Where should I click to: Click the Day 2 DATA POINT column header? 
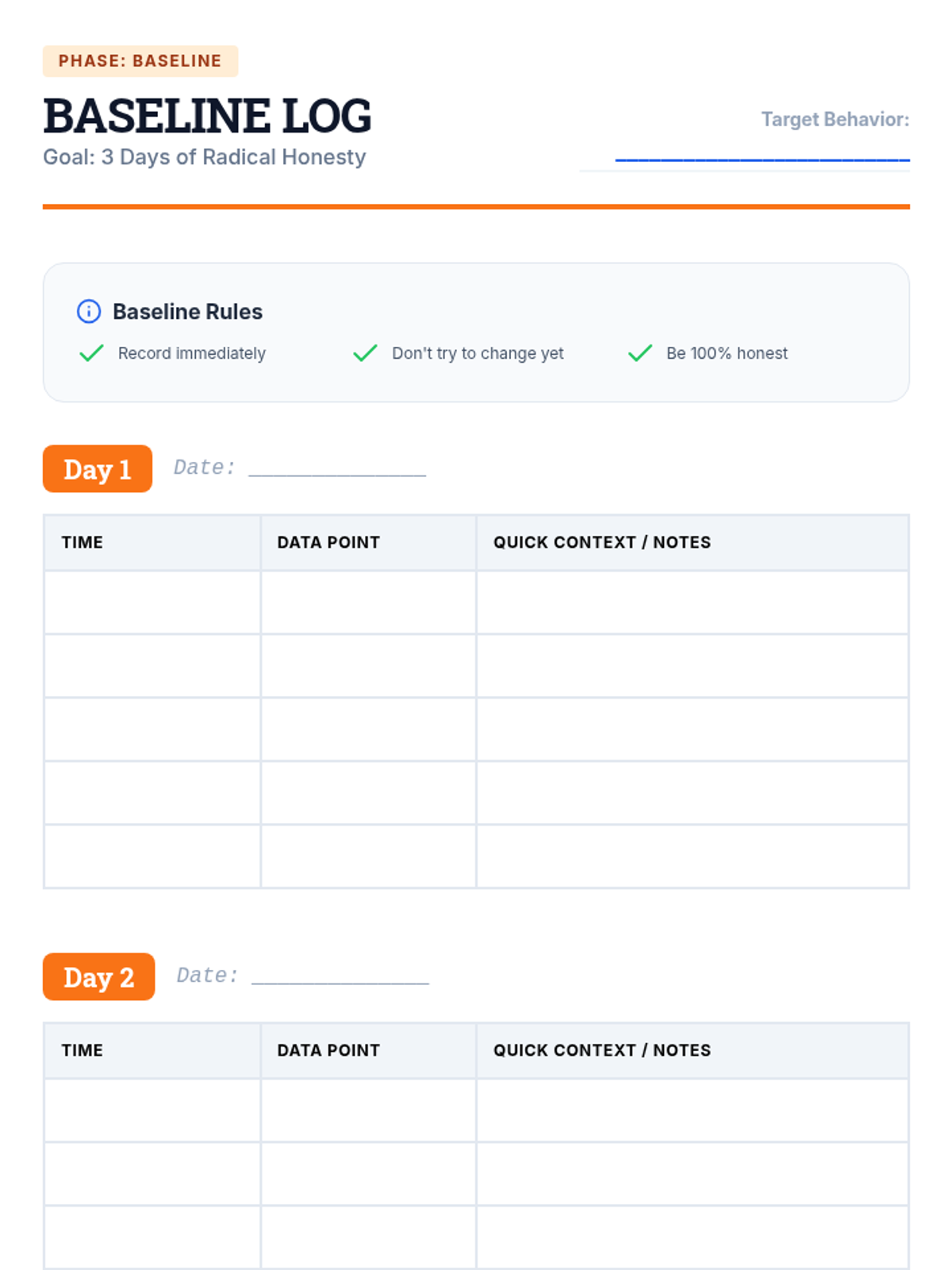(x=328, y=1050)
